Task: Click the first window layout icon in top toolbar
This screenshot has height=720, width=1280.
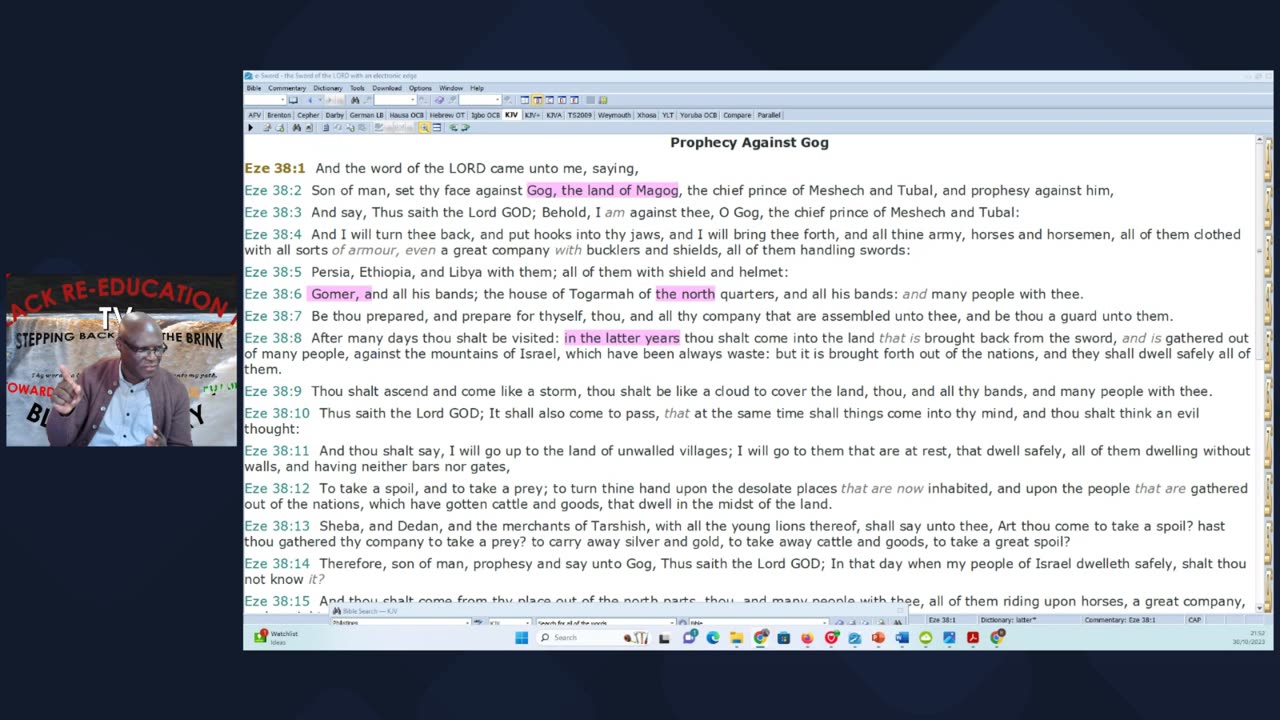Action: coord(525,100)
